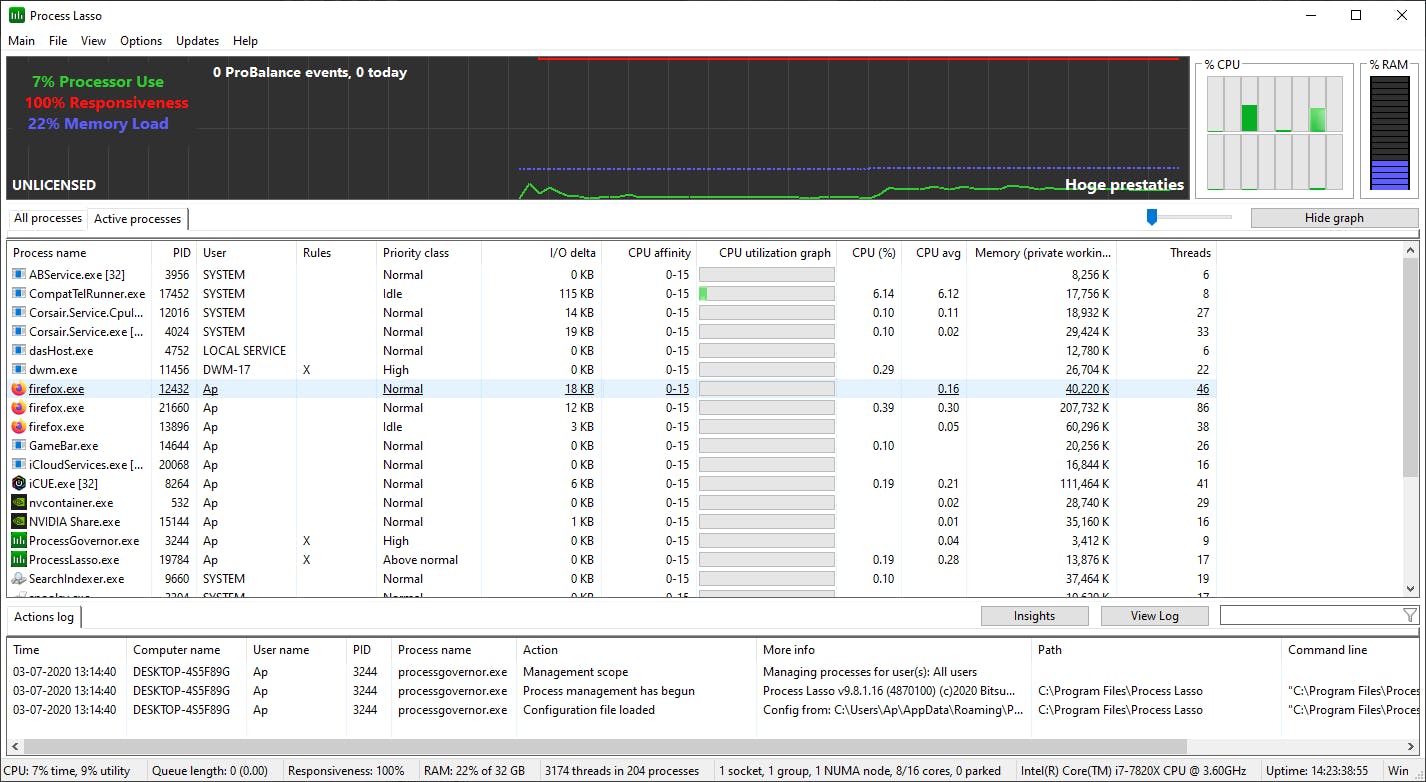Hide the performance graph
This screenshot has width=1426, height=782.
pyautogui.click(x=1334, y=217)
